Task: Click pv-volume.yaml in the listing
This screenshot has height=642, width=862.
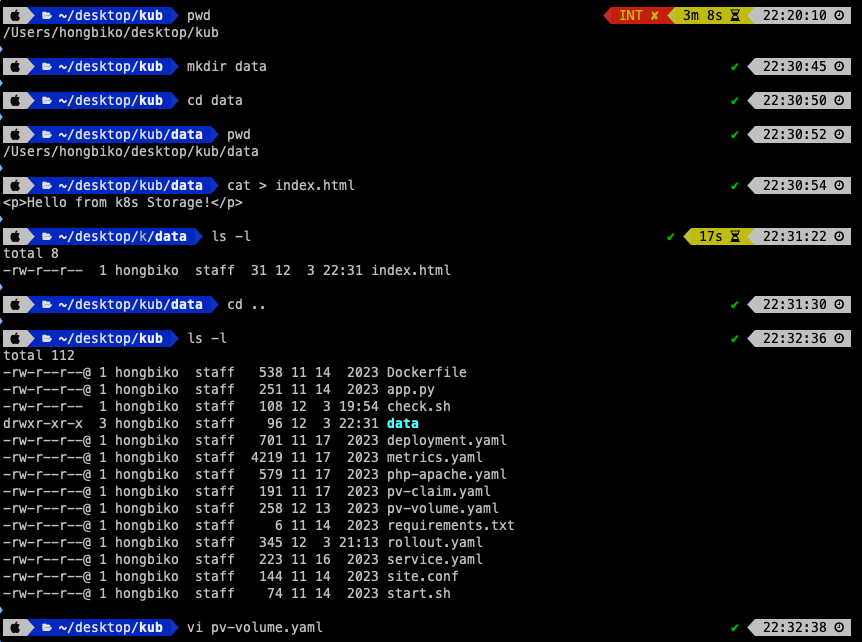Action: [x=443, y=509]
